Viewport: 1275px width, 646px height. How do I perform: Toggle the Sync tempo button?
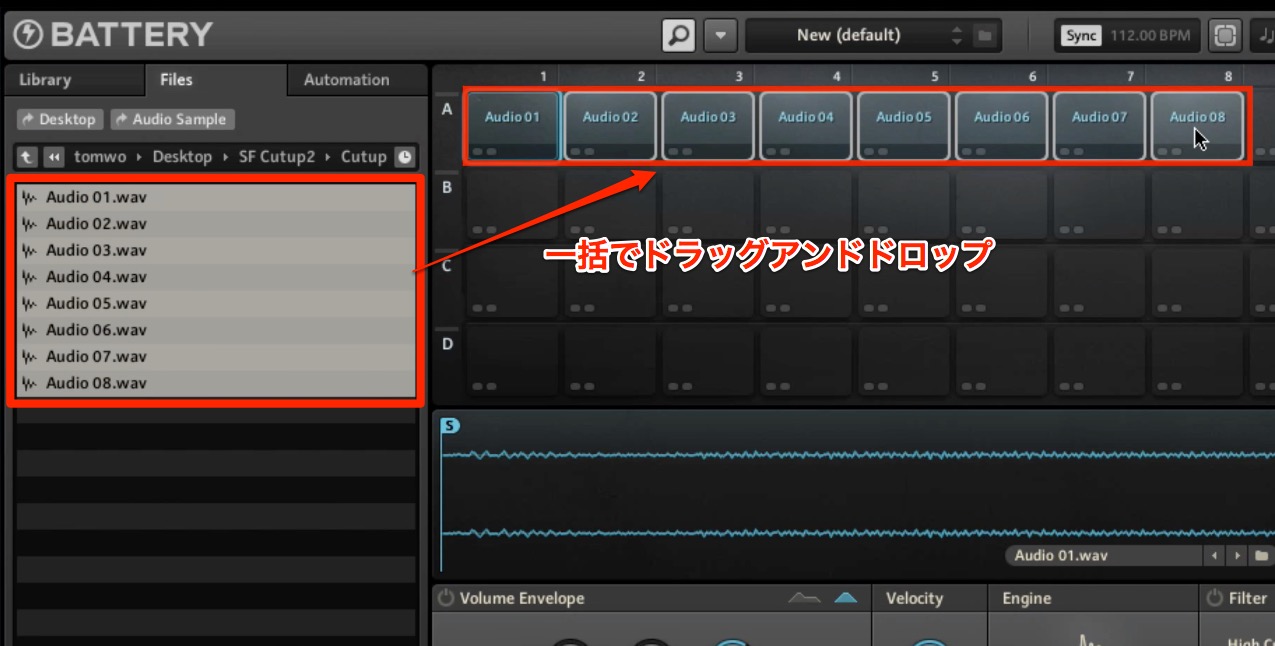coord(1081,35)
